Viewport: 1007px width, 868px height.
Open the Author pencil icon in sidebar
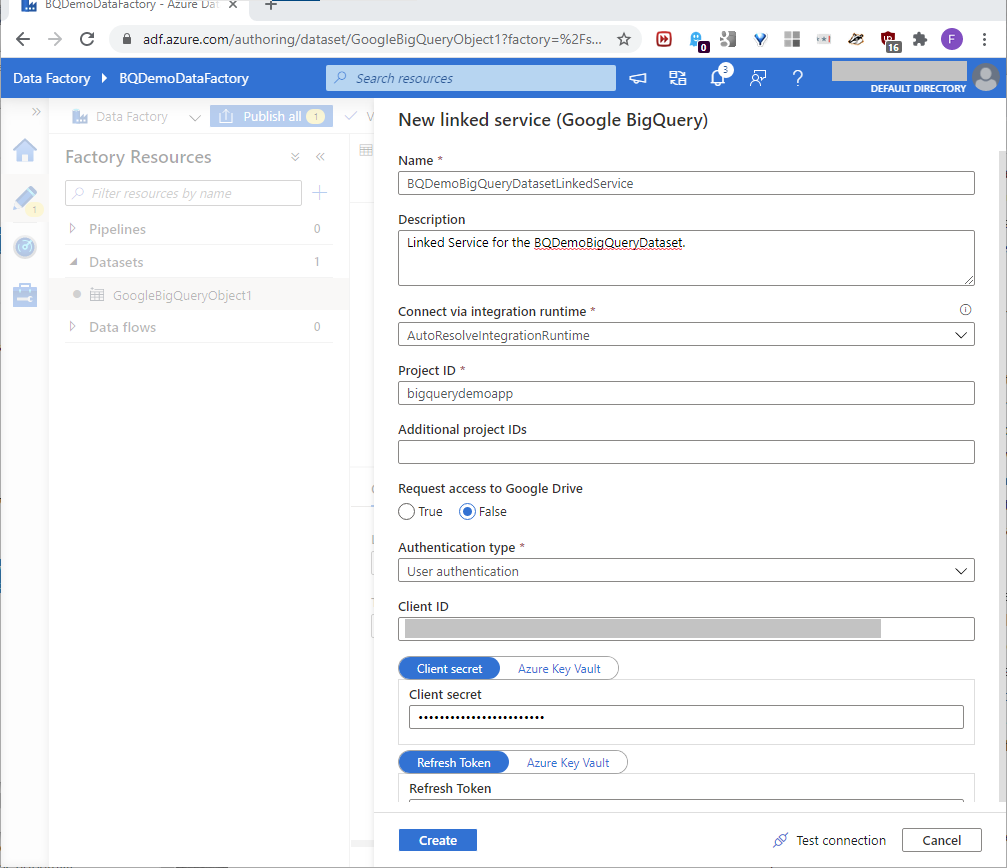tap(25, 199)
